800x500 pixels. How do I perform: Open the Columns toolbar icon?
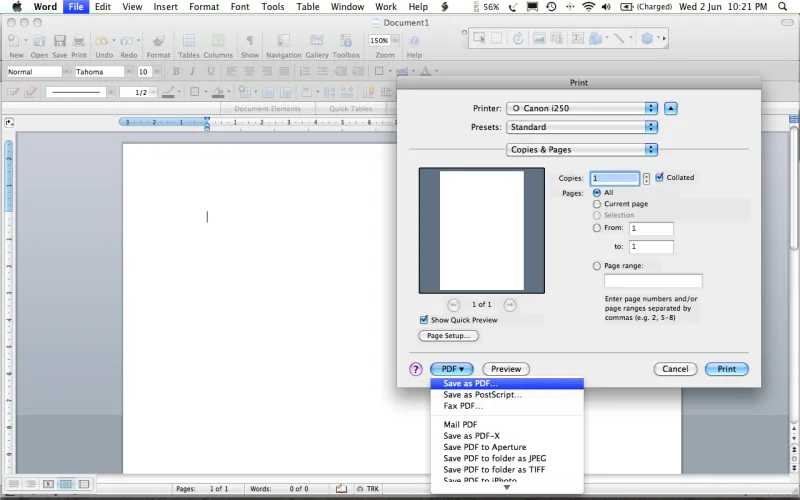tap(218, 41)
